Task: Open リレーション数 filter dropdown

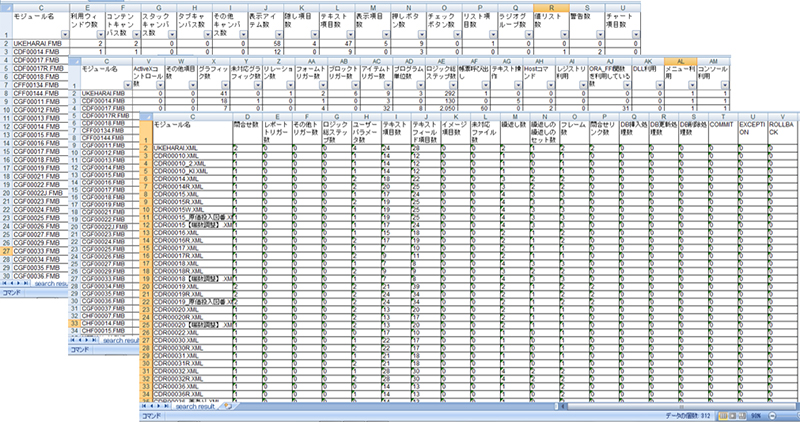Action: (x=290, y=85)
